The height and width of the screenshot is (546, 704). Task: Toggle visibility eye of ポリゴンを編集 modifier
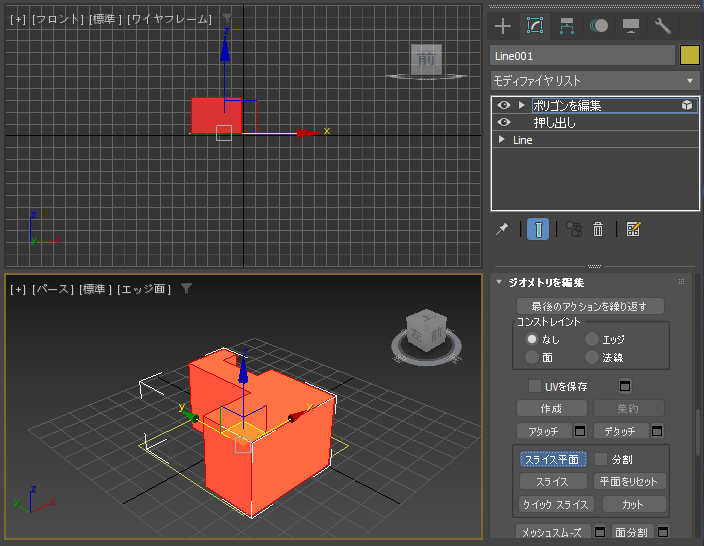(x=504, y=105)
